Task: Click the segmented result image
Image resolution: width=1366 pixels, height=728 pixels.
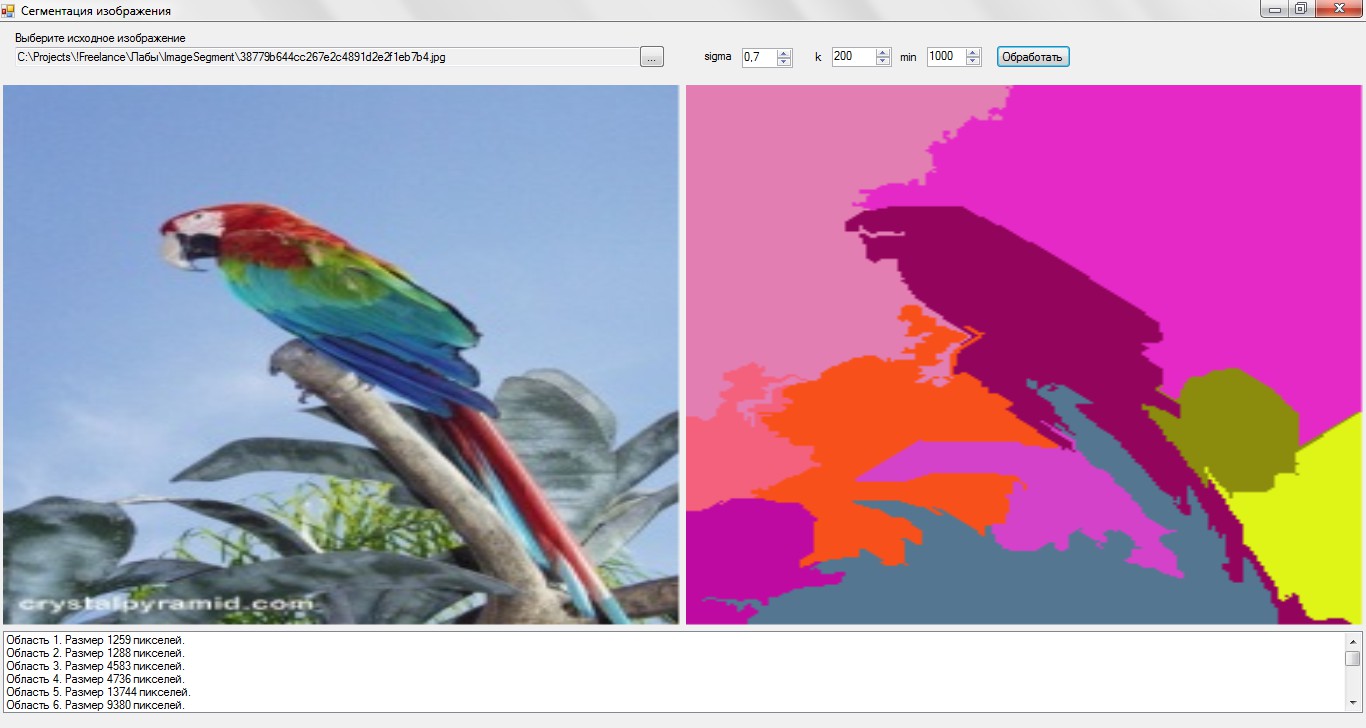Action: pyautogui.click(x=1023, y=355)
